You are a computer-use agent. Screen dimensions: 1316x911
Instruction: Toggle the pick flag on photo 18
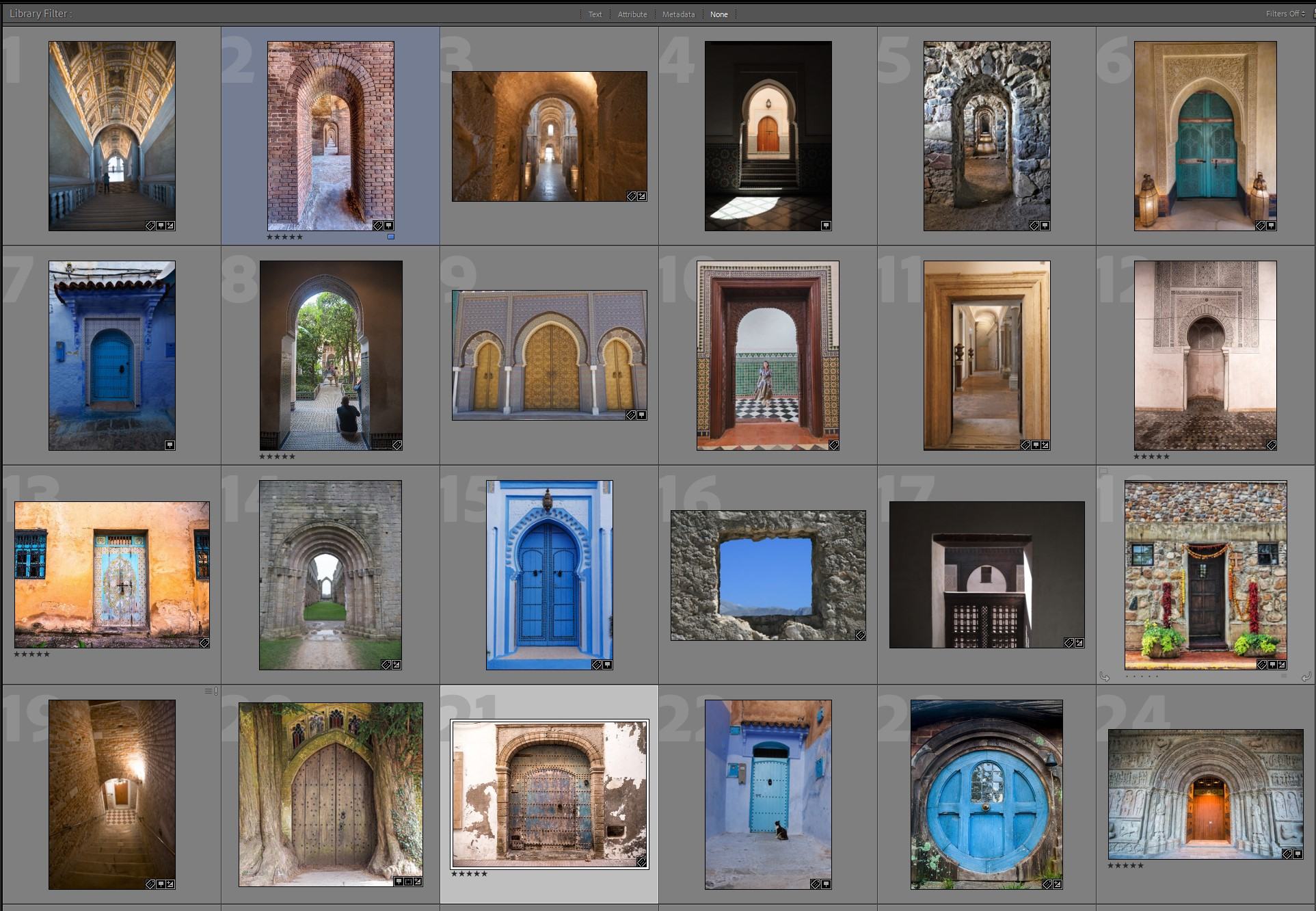1103,472
